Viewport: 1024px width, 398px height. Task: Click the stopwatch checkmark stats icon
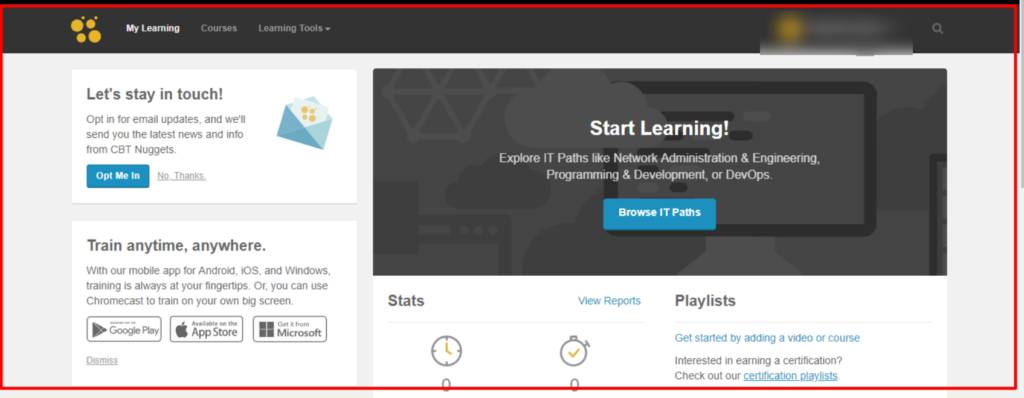click(x=575, y=351)
